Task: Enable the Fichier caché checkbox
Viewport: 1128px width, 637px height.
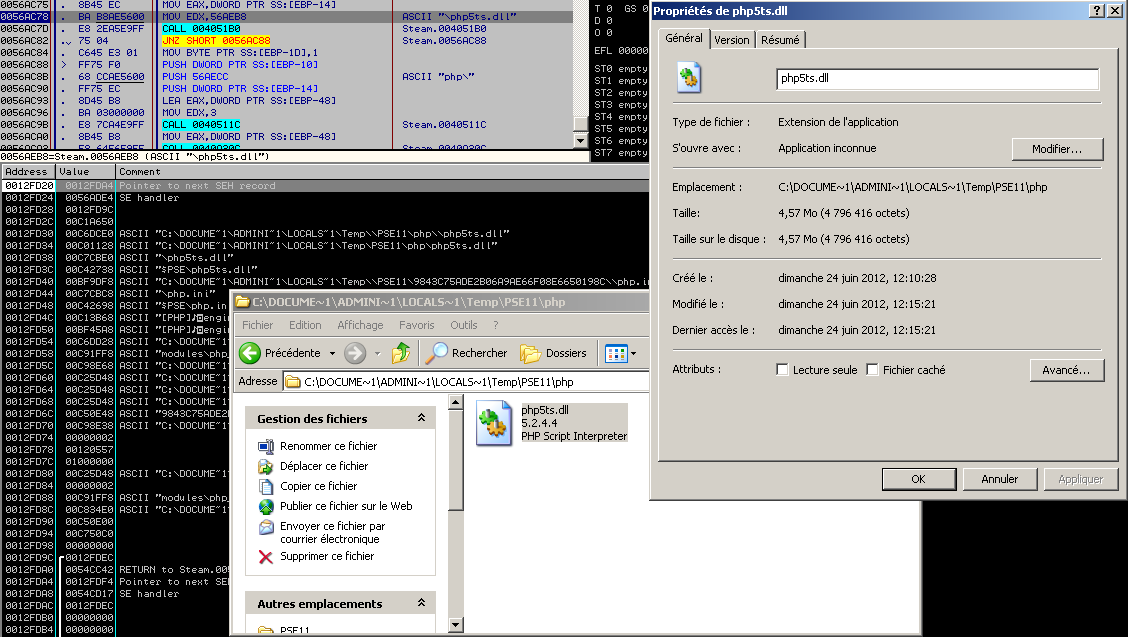Action: (873, 369)
